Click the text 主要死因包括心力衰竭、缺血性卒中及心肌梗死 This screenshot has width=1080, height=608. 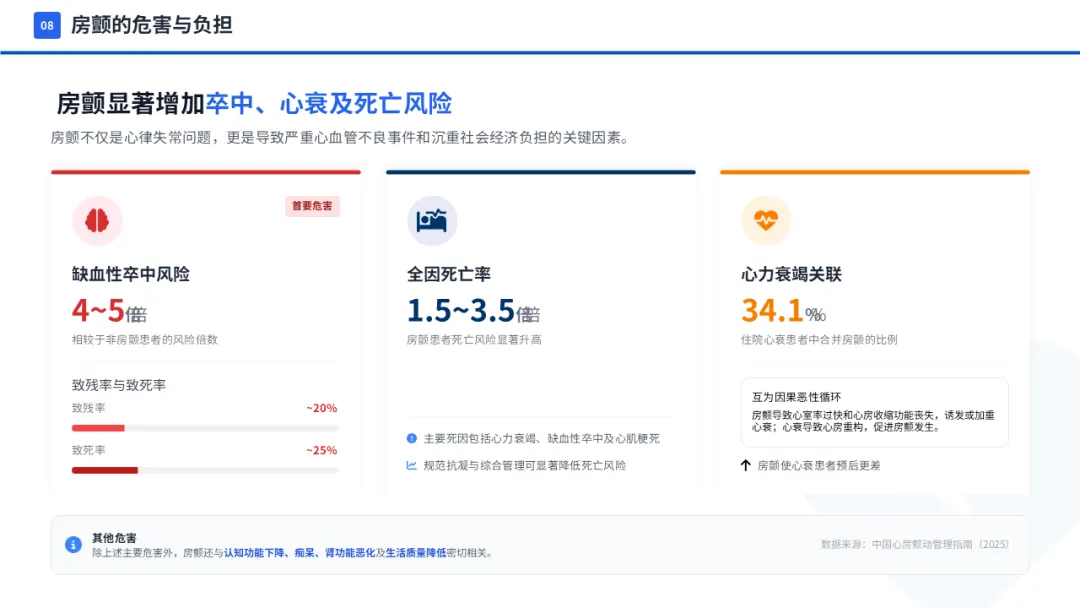[541, 439]
